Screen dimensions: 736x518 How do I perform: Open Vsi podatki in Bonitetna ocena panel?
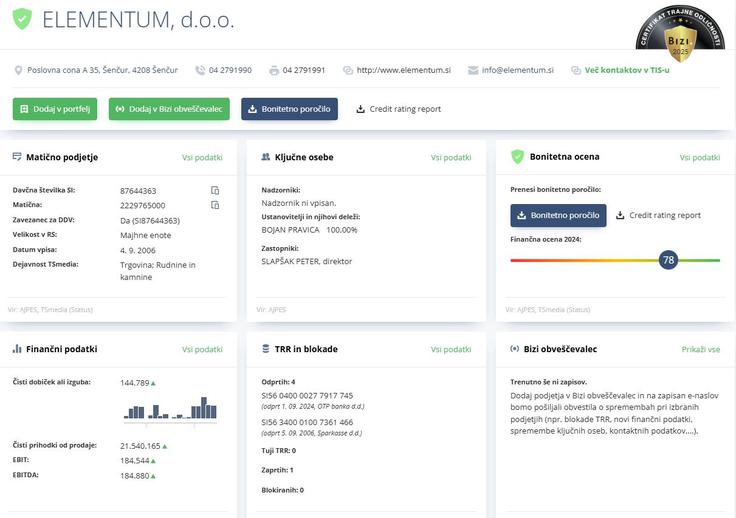(700, 157)
